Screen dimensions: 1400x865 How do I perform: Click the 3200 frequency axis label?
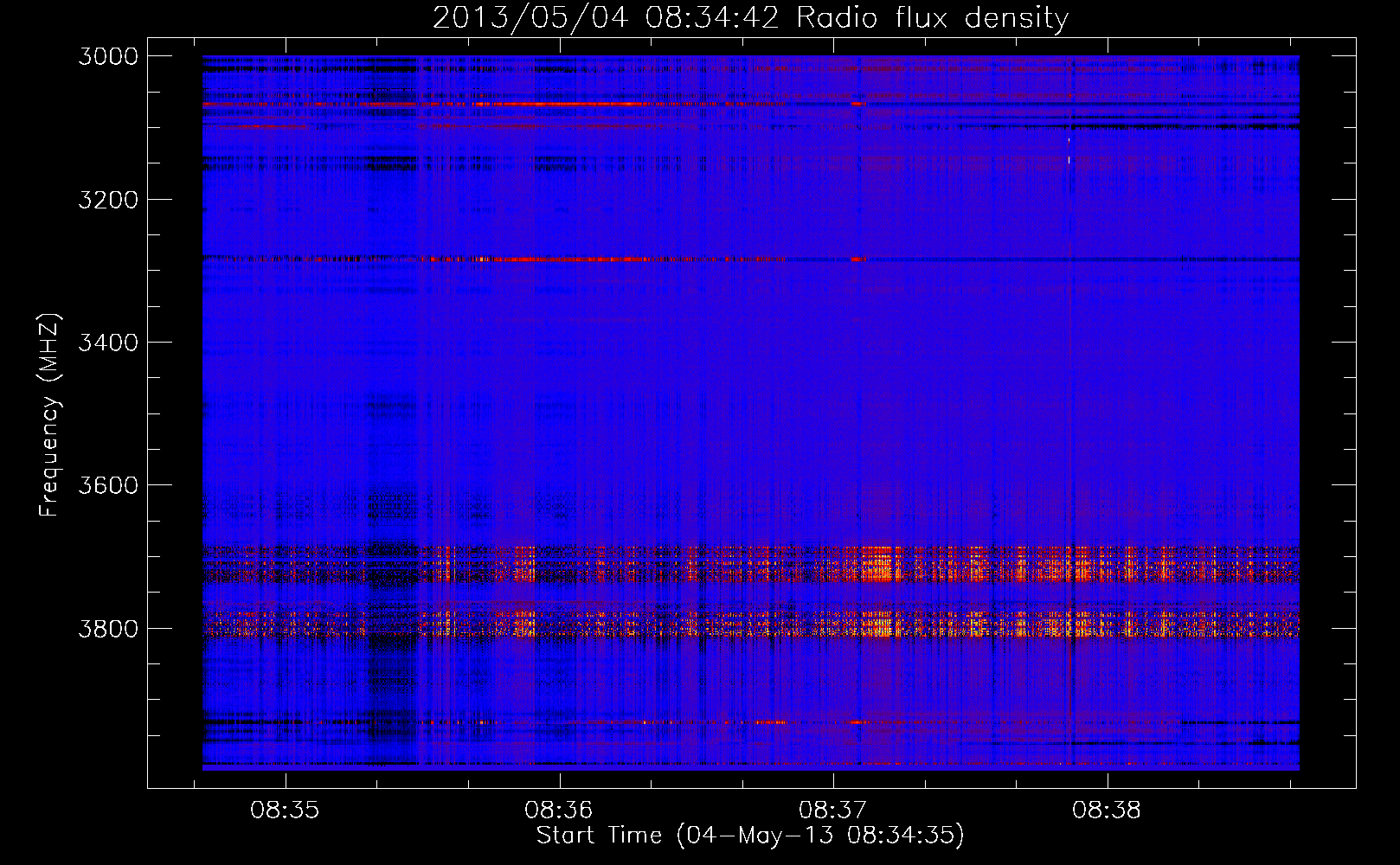pyautogui.click(x=108, y=200)
